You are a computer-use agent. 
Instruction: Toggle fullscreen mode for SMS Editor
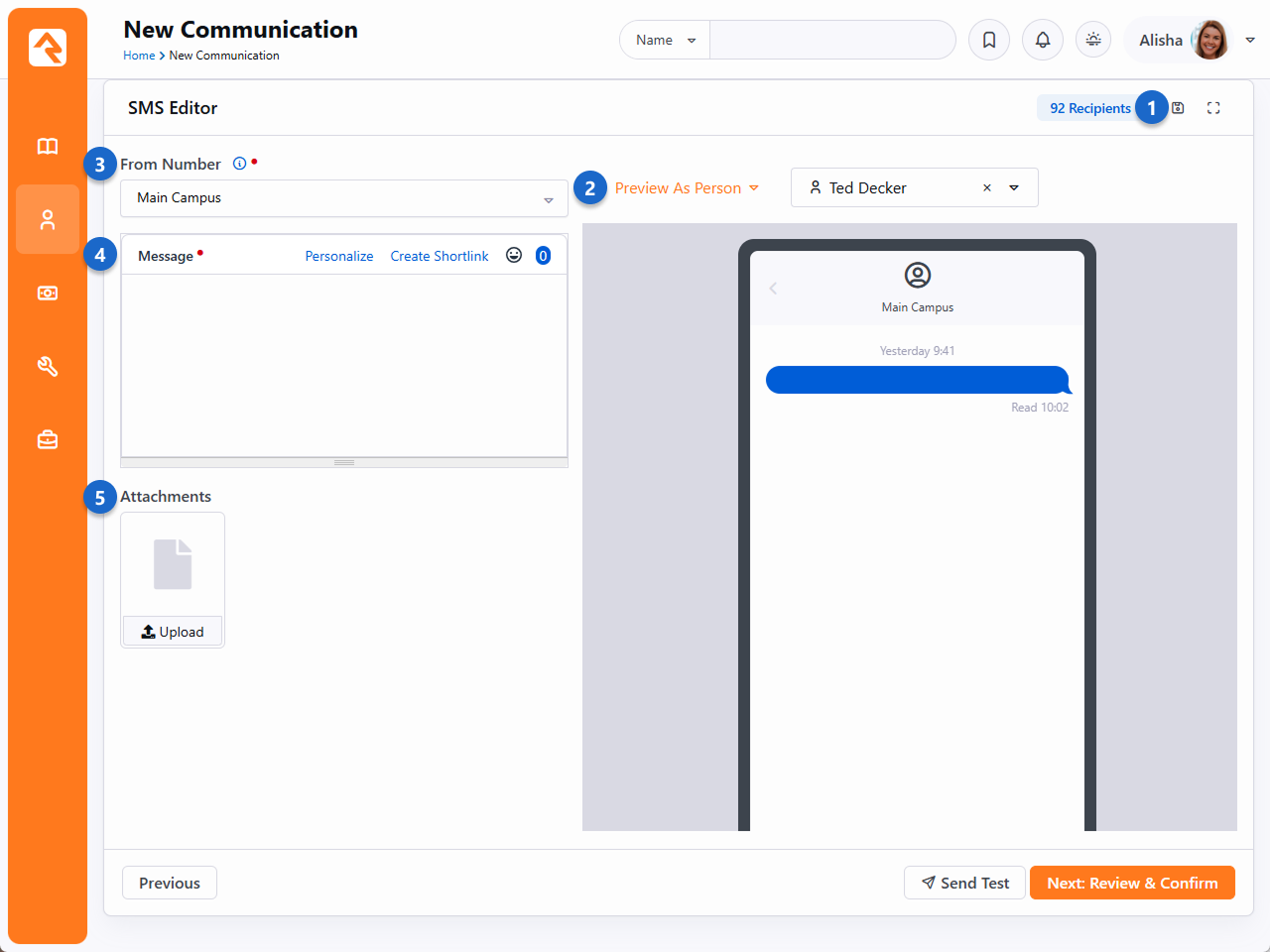[1213, 108]
